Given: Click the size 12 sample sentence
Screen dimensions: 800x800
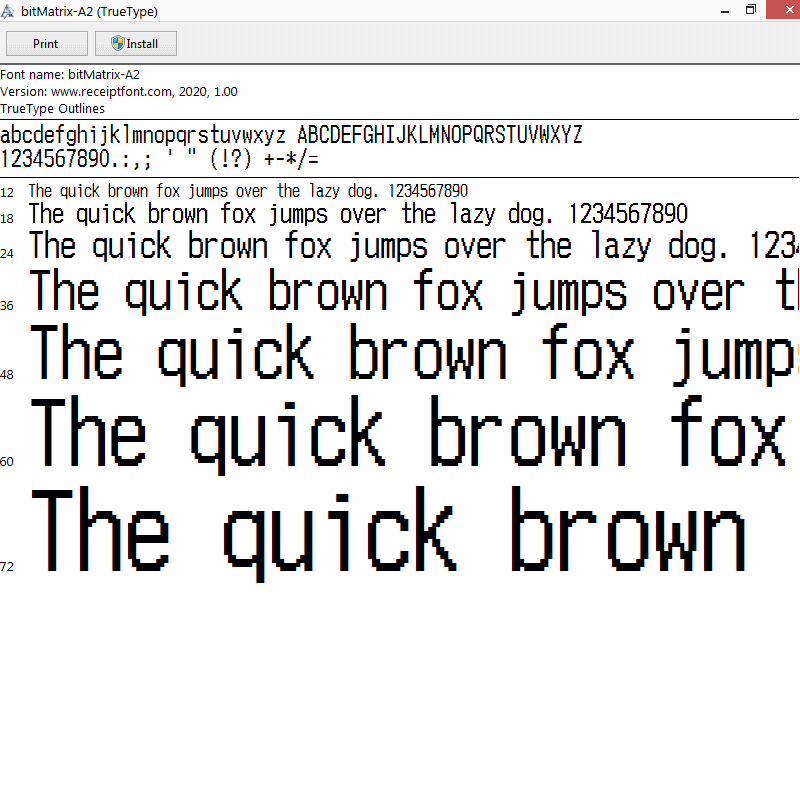Looking at the screenshot, I should coord(248,191).
